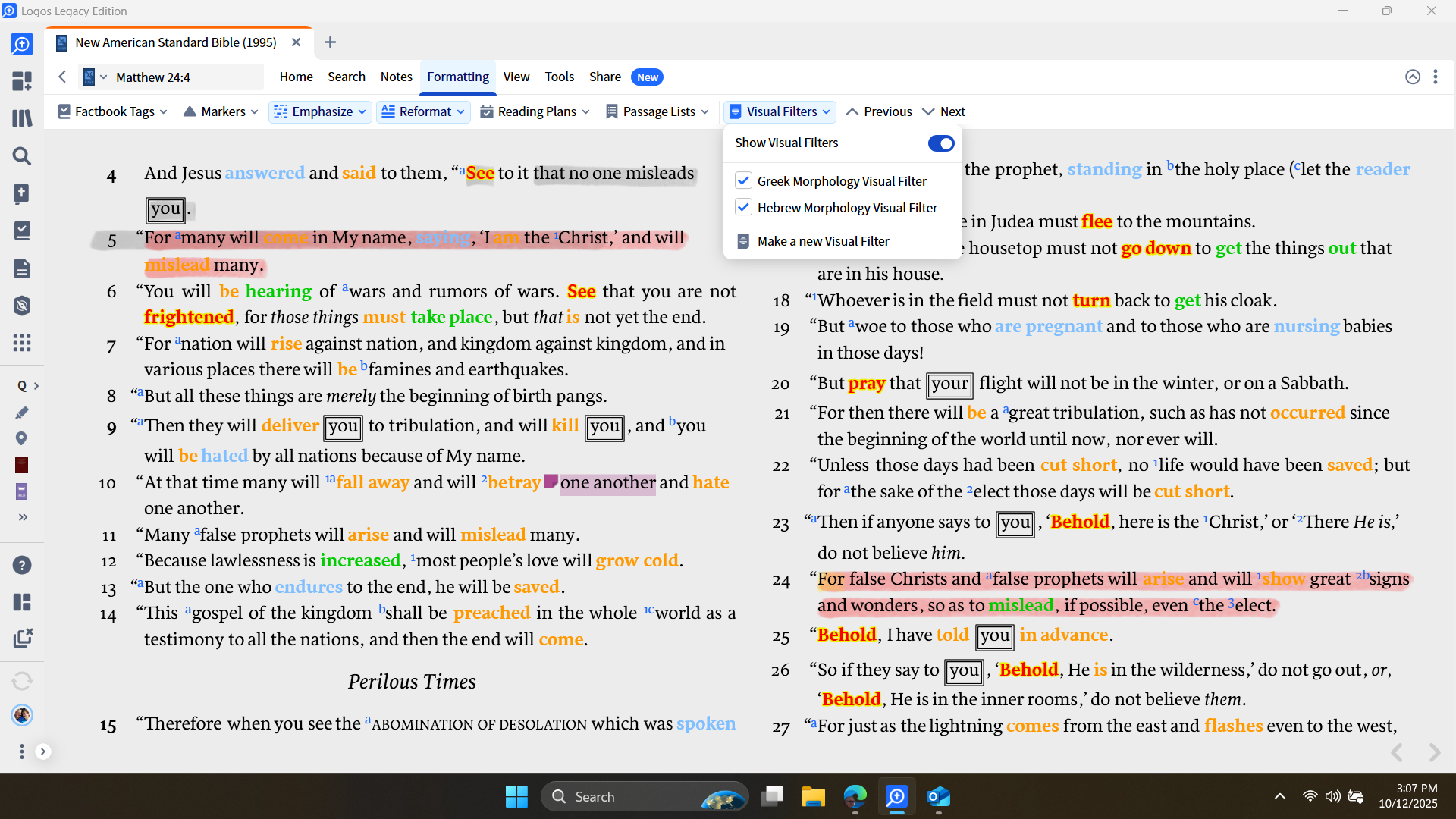The image size is (1456, 819).
Task: Click the sidebar Search magnifier icon
Action: (x=22, y=156)
